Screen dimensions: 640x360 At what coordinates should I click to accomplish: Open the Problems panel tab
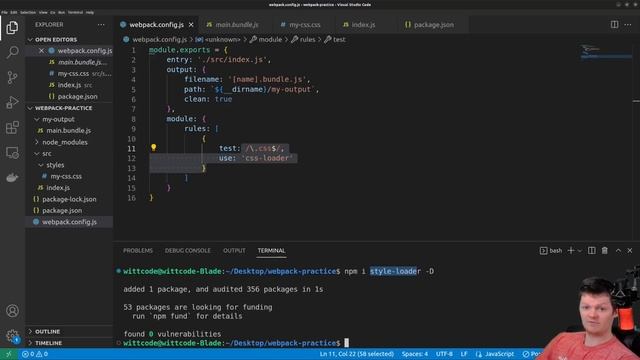pos(138,250)
